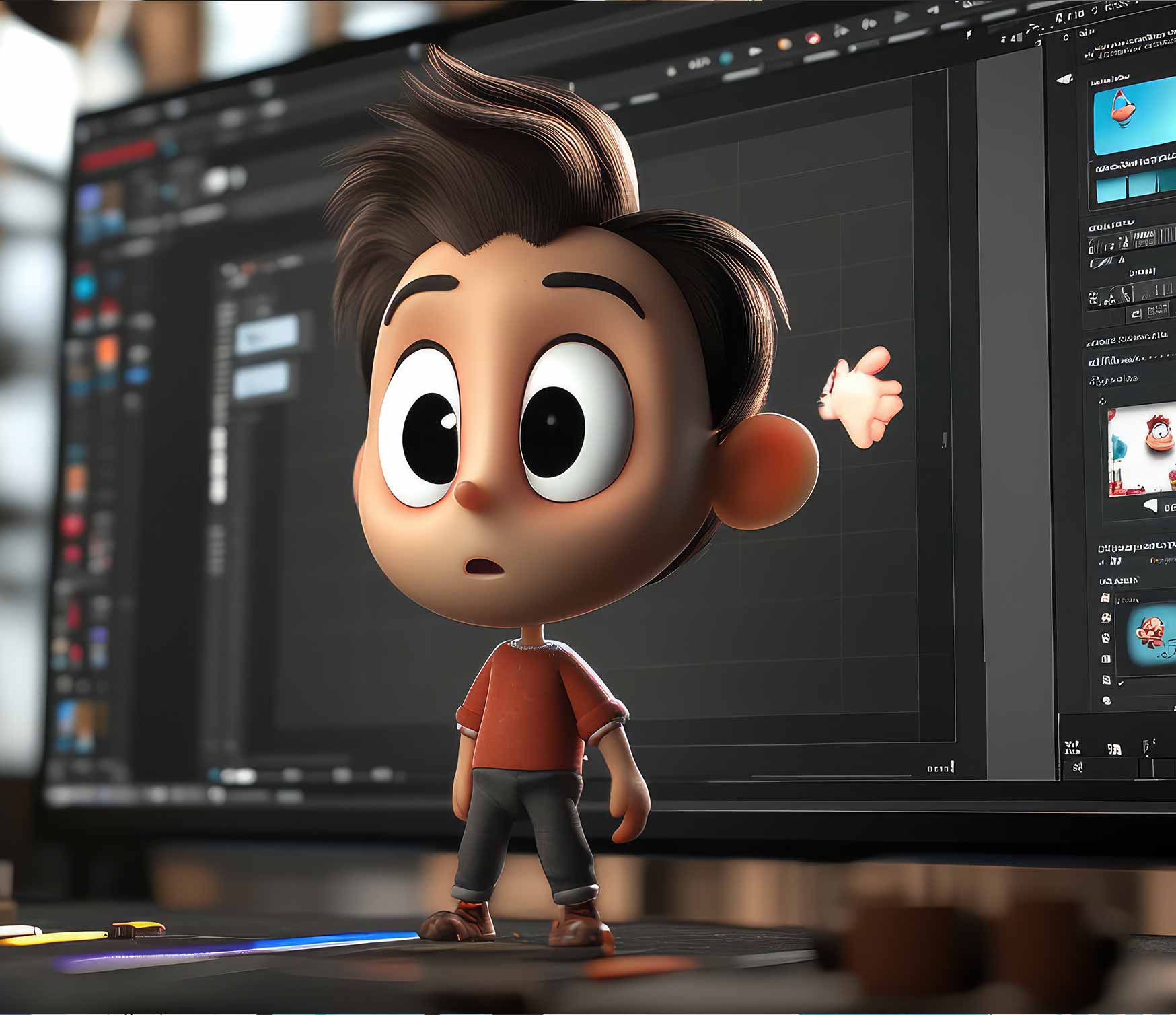This screenshot has height=1015, width=1176.
Task: Expand the small triangle under the icon strip in right panel
Action: pyautogui.click(x=1121, y=260)
